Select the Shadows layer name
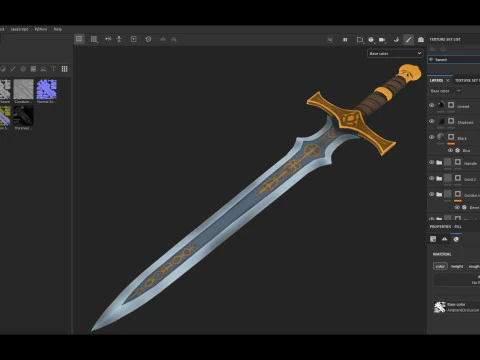The image size is (480, 360). pyautogui.click(x=465, y=122)
